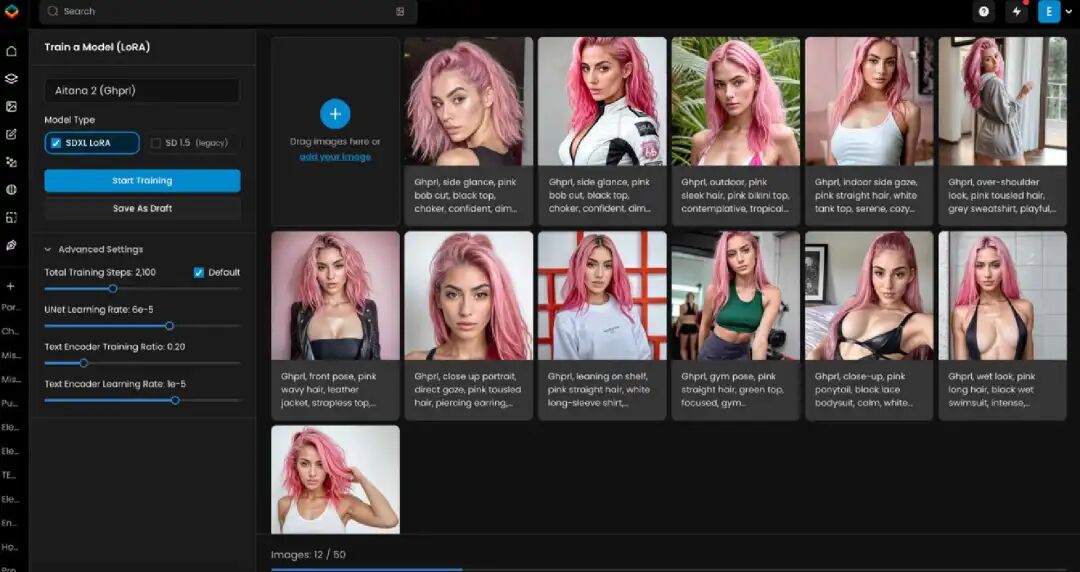Select the grey sweatshirt over-shoulder thumbnail
Image resolution: width=1080 pixels, height=572 pixels.
[x=1003, y=101]
